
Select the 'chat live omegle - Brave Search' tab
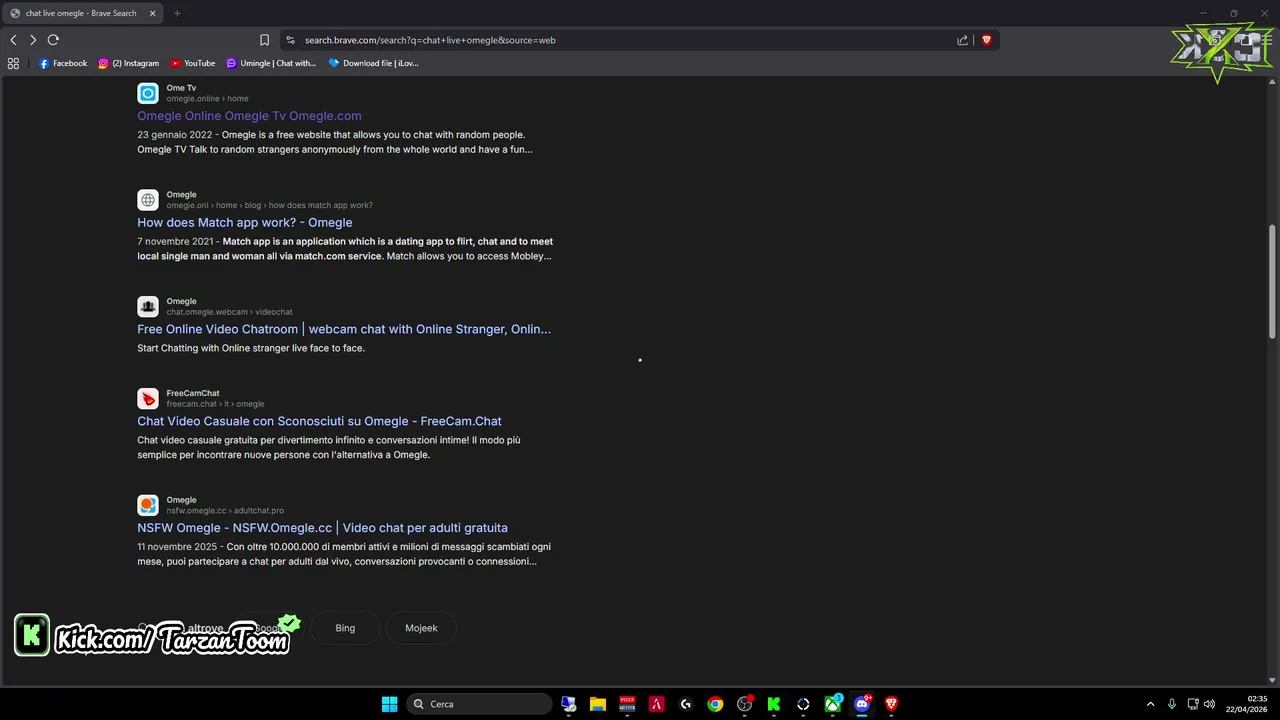pyautogui.click(x=82, y=13)
